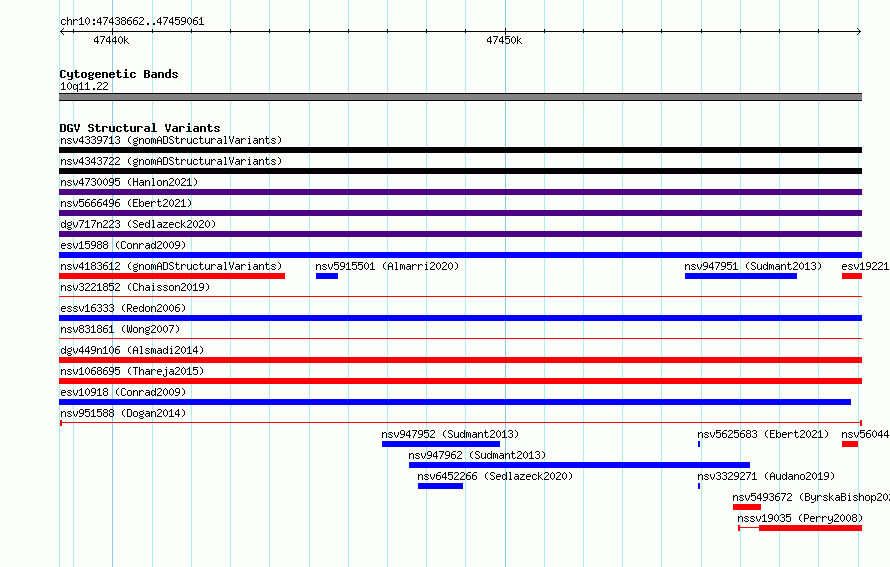Screen dimensions: 890x567
Task: Click the purple nsv4730095 variant bar
Action: coord(460,192)
